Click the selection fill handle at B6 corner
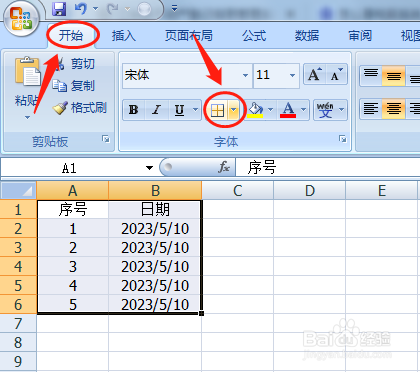Viewport: 420px width, 372px height. (201, 313)
